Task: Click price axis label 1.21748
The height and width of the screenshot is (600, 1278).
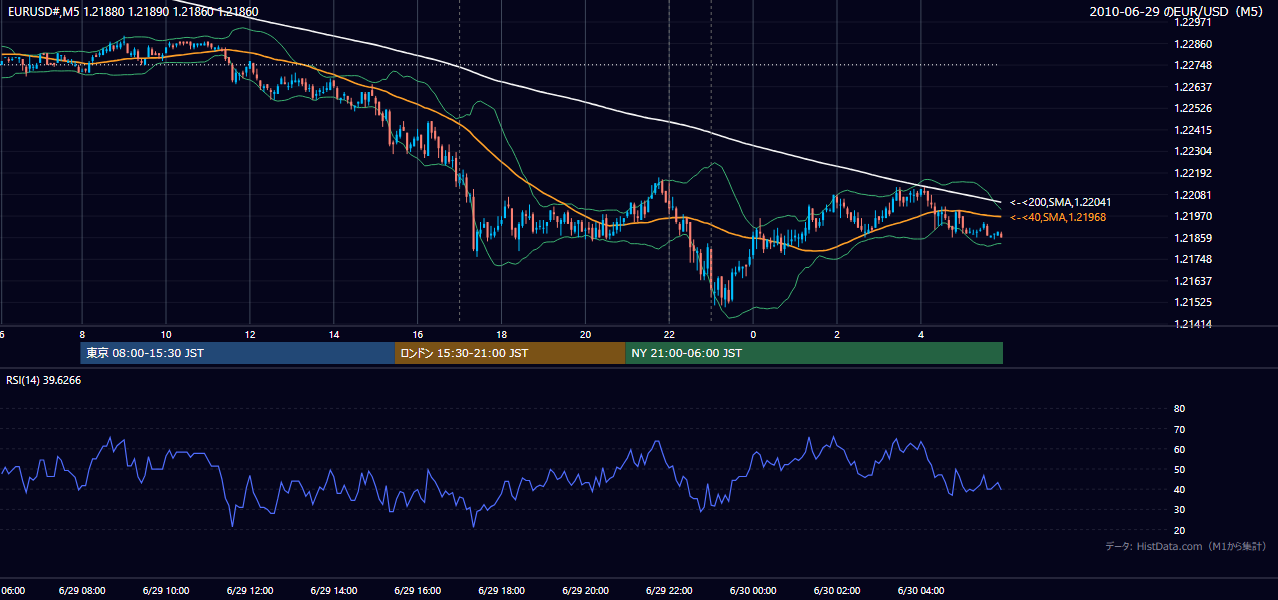Action: [x=1194, y=259]
